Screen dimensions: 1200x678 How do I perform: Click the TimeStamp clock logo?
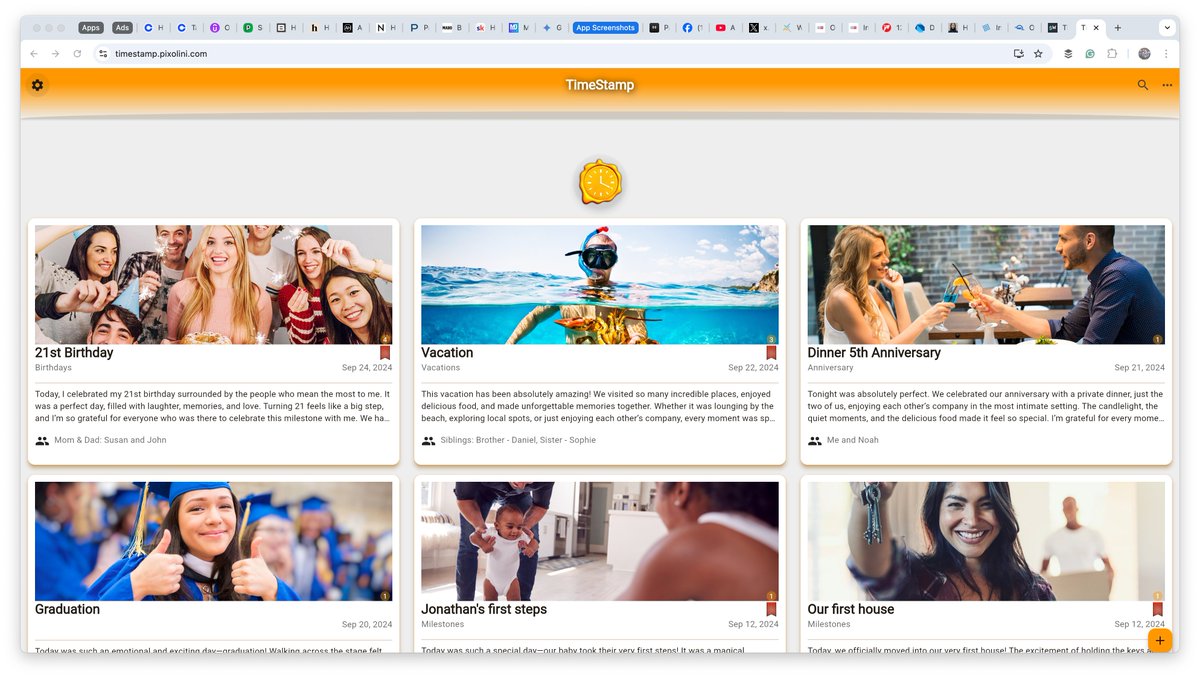(600, 182)
